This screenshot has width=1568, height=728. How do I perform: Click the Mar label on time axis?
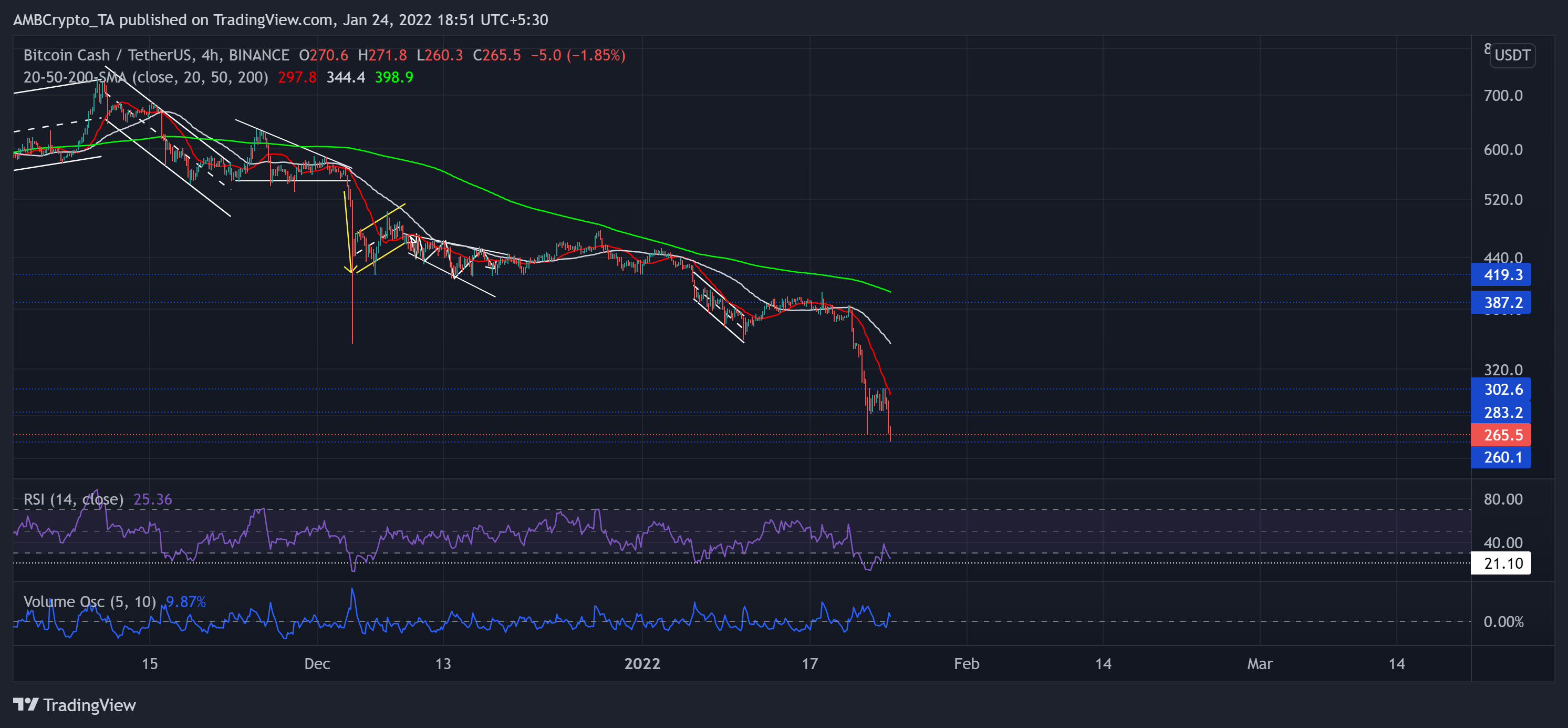pos(1260,664)
